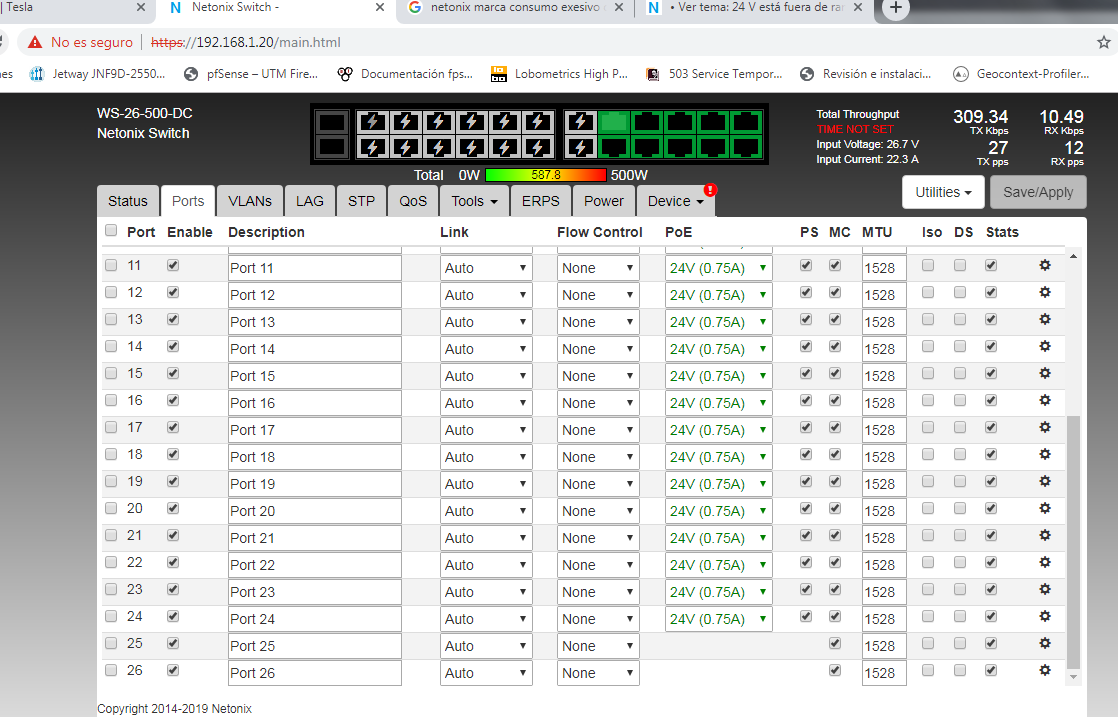The width and height of the screenshot is (1118, 717).
Task: Click the bookmark star in address bar
Action: coord(1103,42)
